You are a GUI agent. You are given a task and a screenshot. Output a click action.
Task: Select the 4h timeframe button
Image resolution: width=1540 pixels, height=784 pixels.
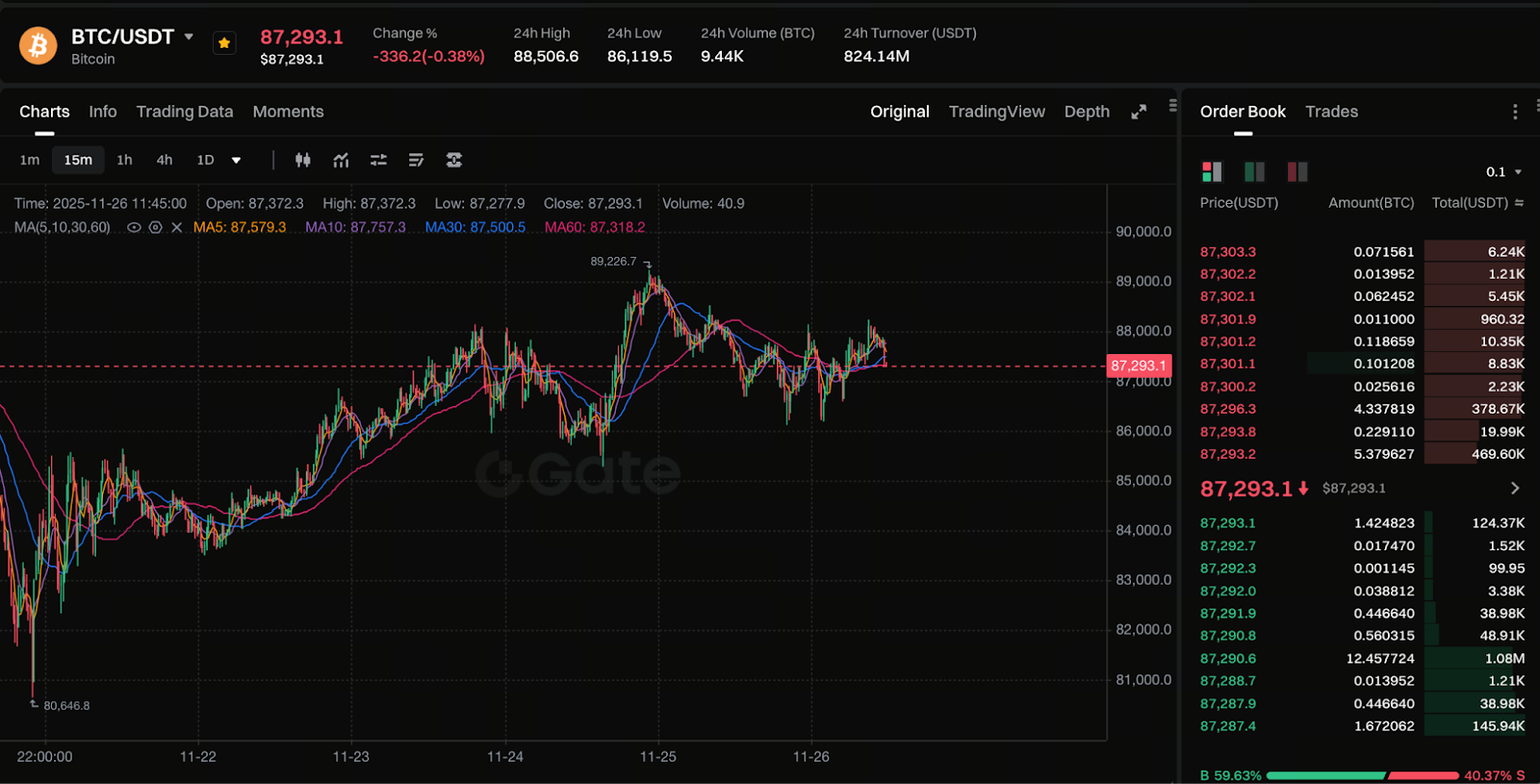coord(165,160)
